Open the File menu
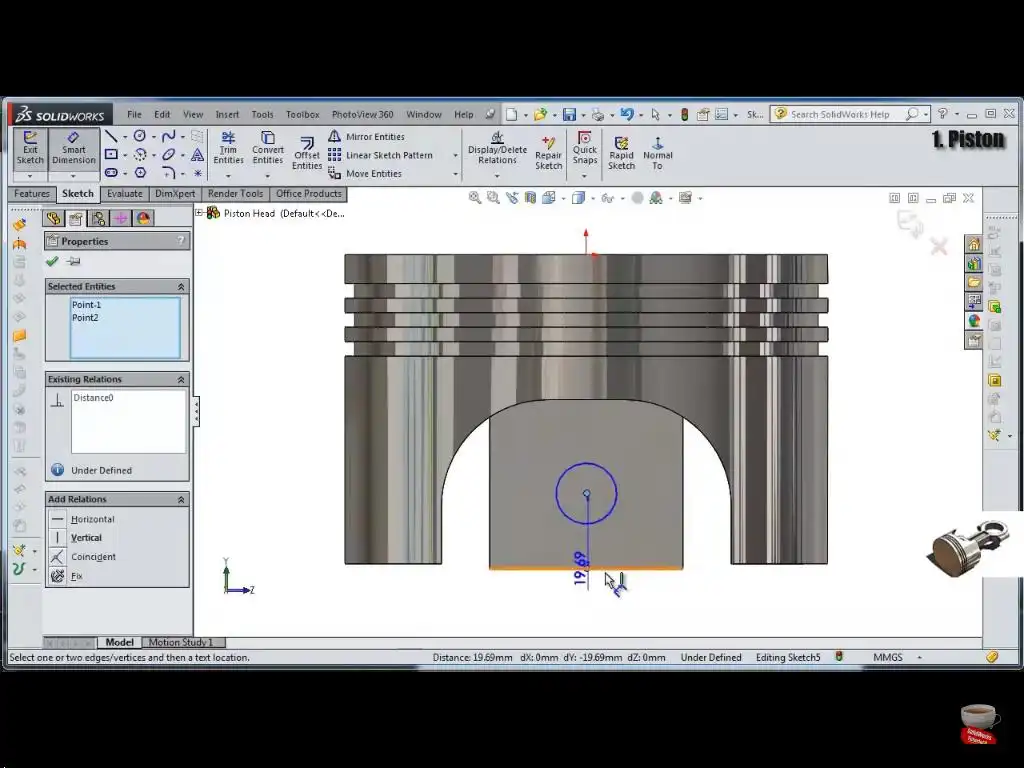Viewport: 1024px width, 768px height. 134,114
